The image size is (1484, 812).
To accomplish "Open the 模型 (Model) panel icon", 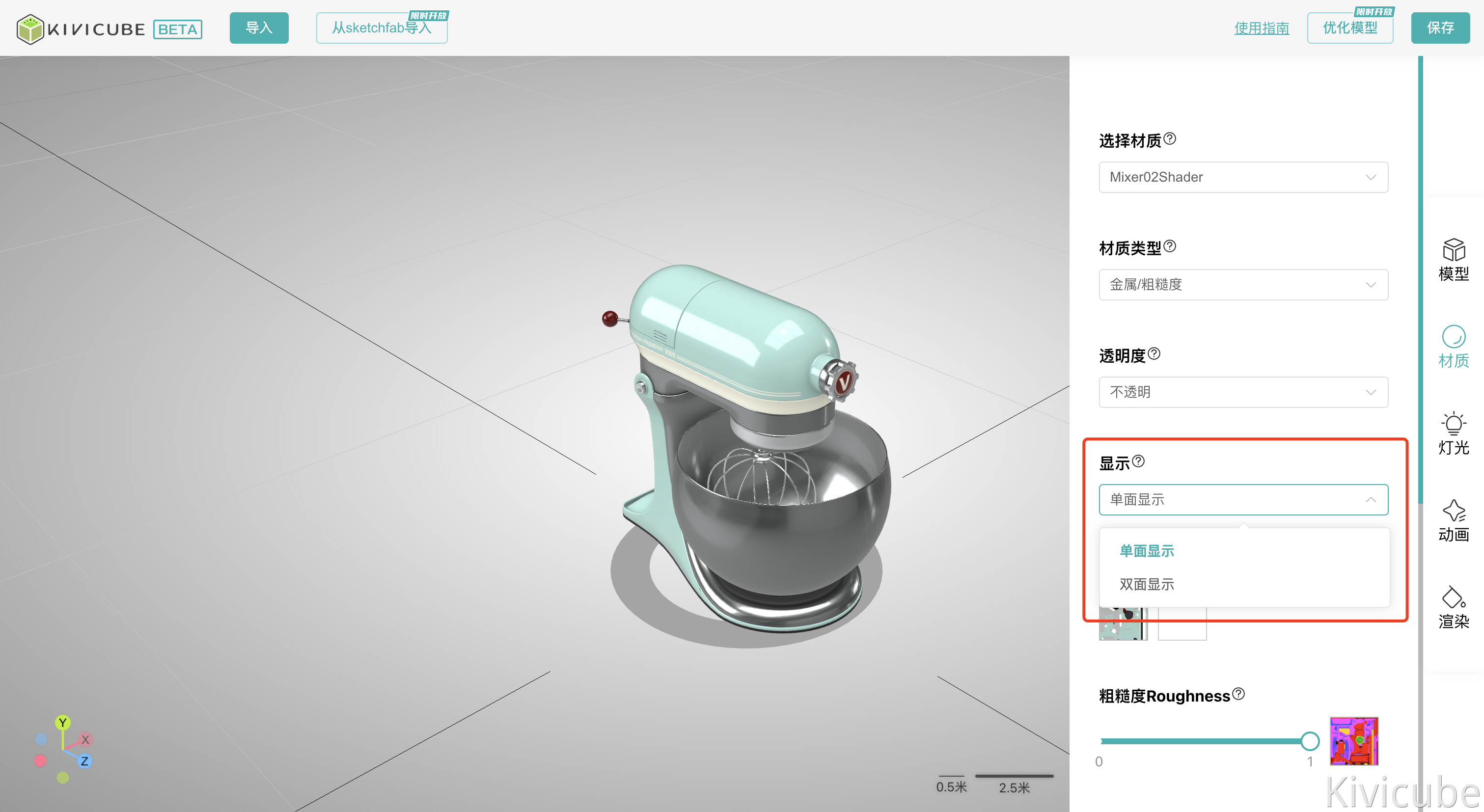I will (1453, 259).
